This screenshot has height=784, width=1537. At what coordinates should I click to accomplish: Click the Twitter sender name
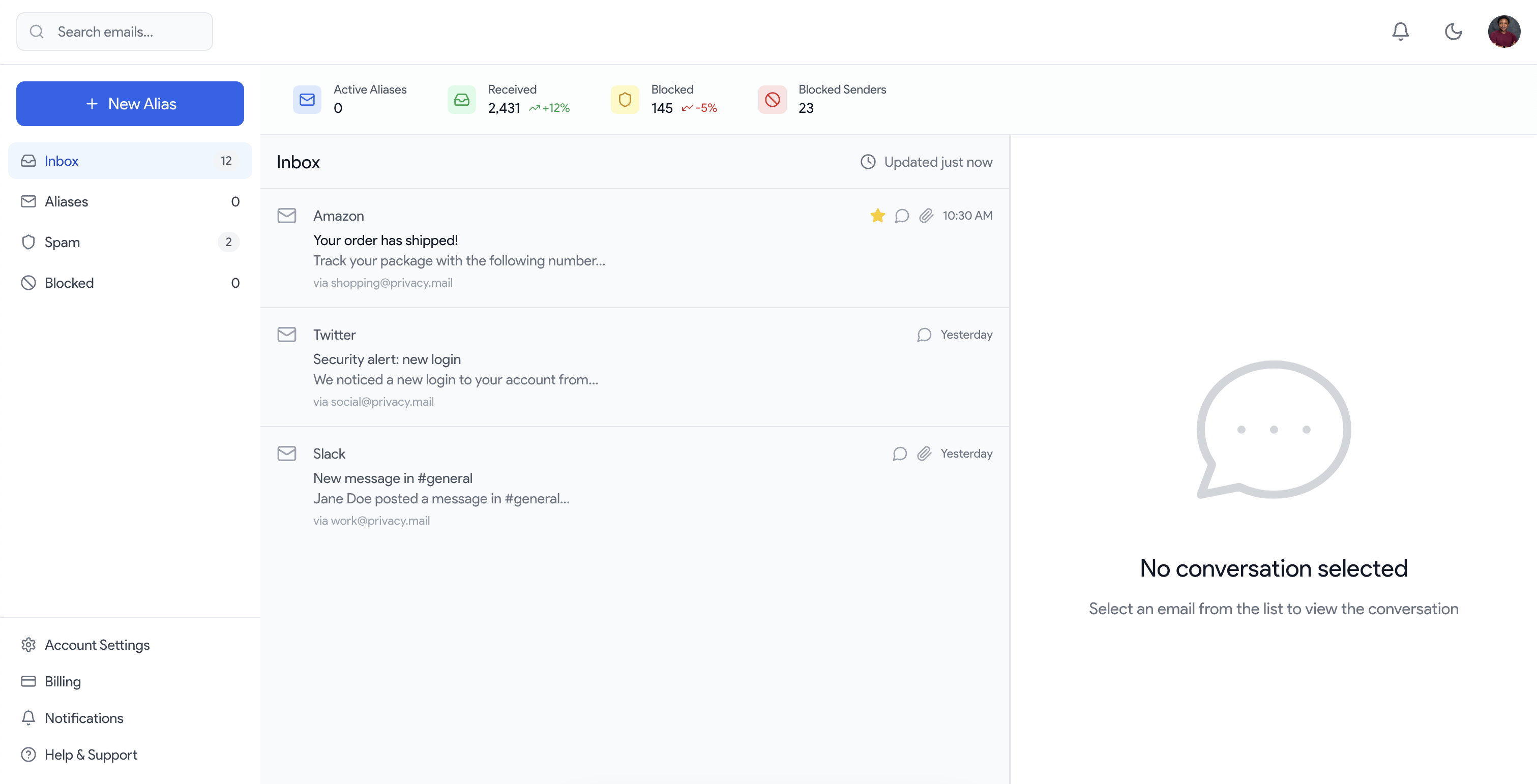pos(334,335)
